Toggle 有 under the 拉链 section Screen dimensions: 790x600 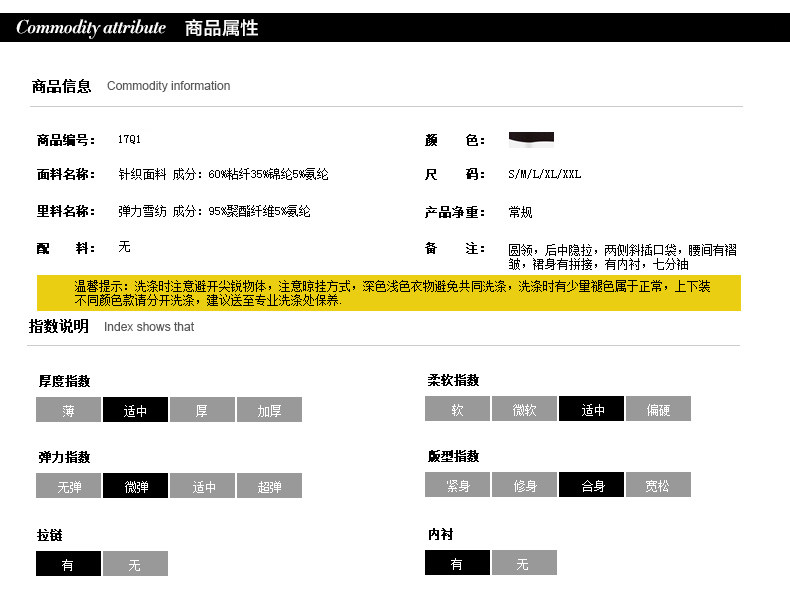coord(68,564)
